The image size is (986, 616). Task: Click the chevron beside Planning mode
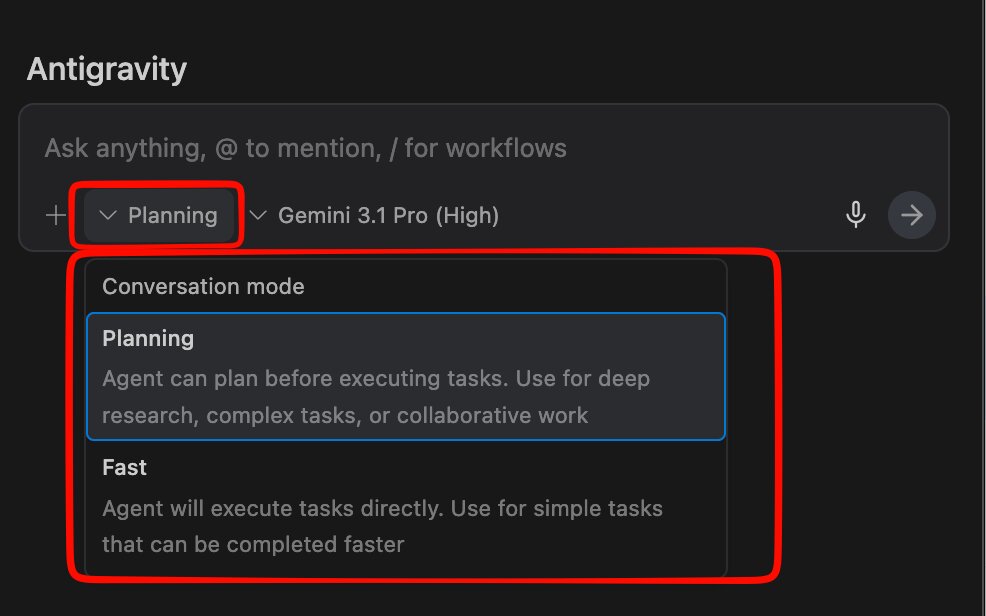[109, 215]
